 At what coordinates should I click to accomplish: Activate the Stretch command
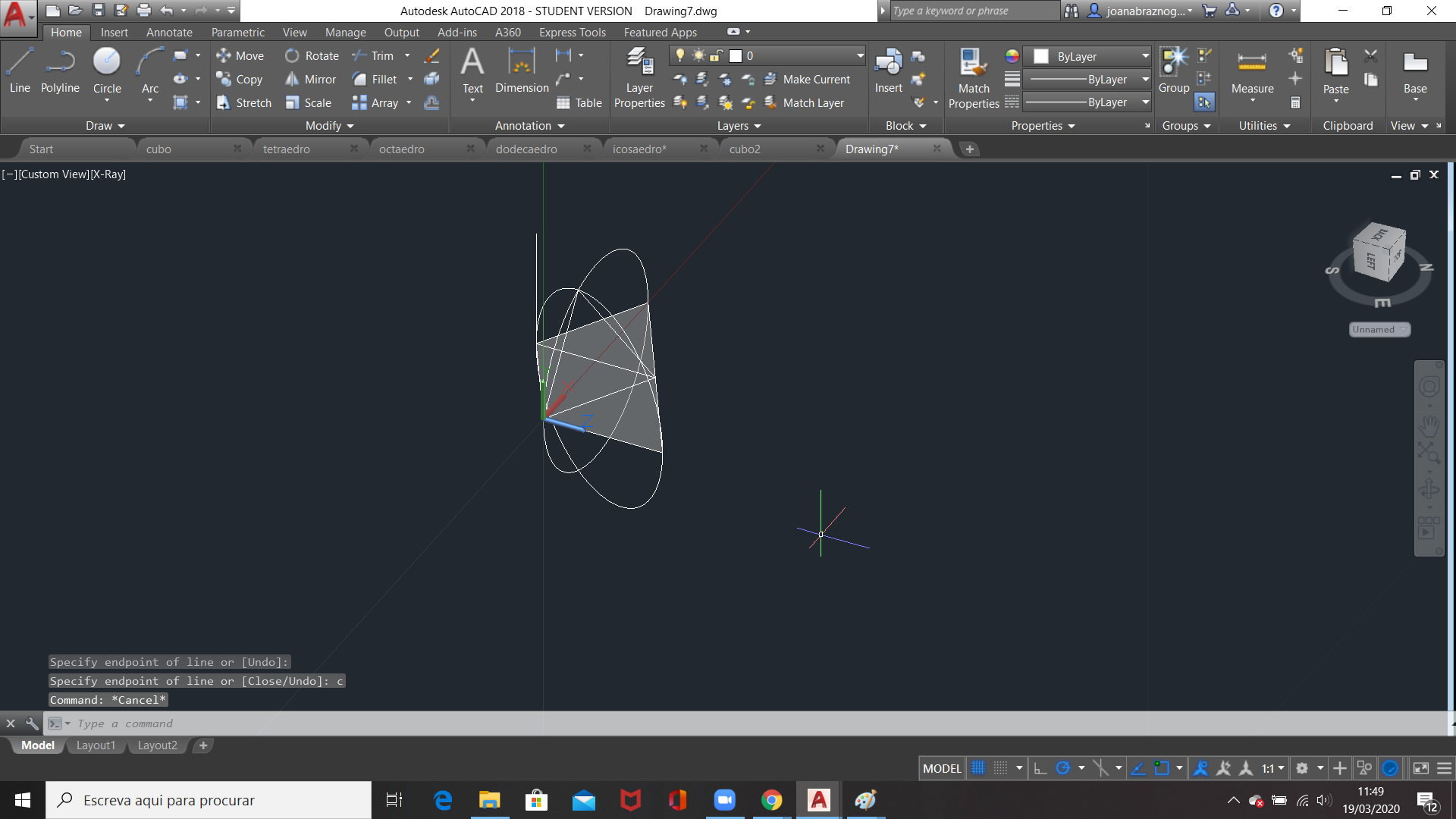pyautogui.click(x=243, y=102)
